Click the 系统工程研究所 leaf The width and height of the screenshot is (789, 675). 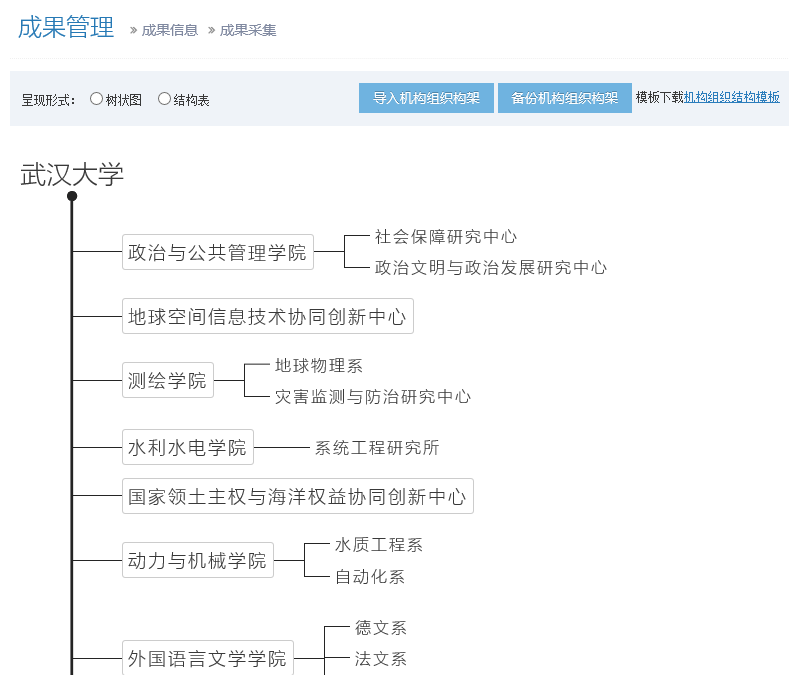click(377, 447)
